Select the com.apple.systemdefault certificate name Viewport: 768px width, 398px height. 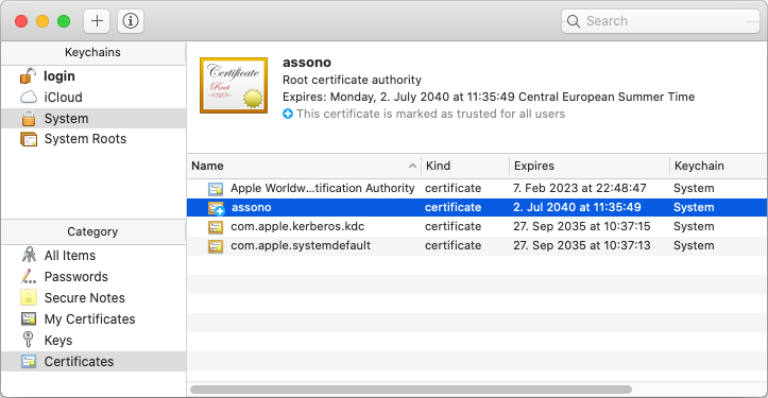point(301,245)
